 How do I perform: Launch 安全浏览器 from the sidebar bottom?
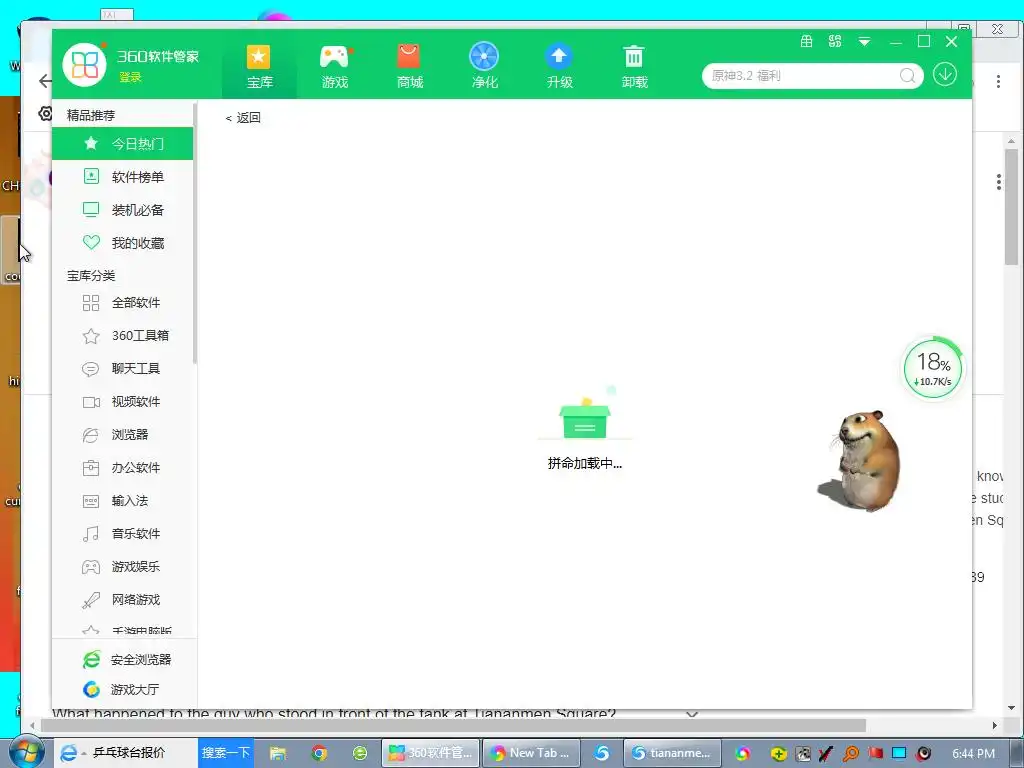click(x=127, y=660)
